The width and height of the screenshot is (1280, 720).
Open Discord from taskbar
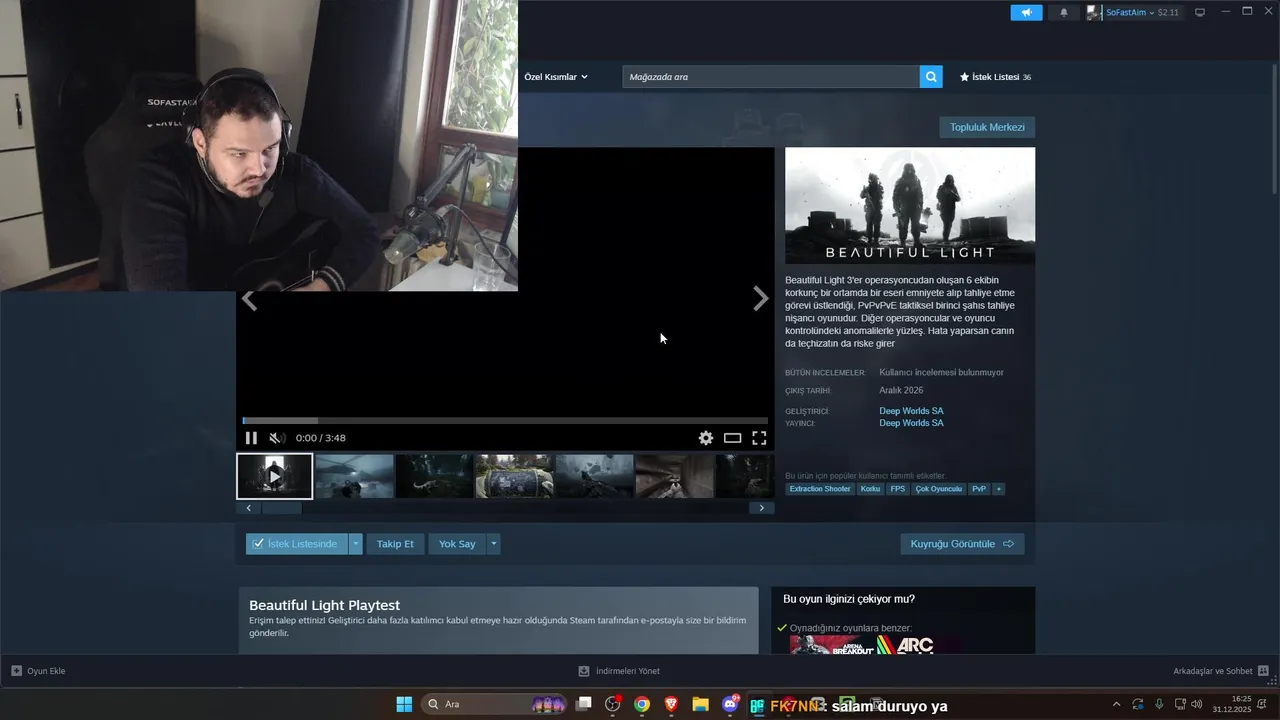pos(730,704)
